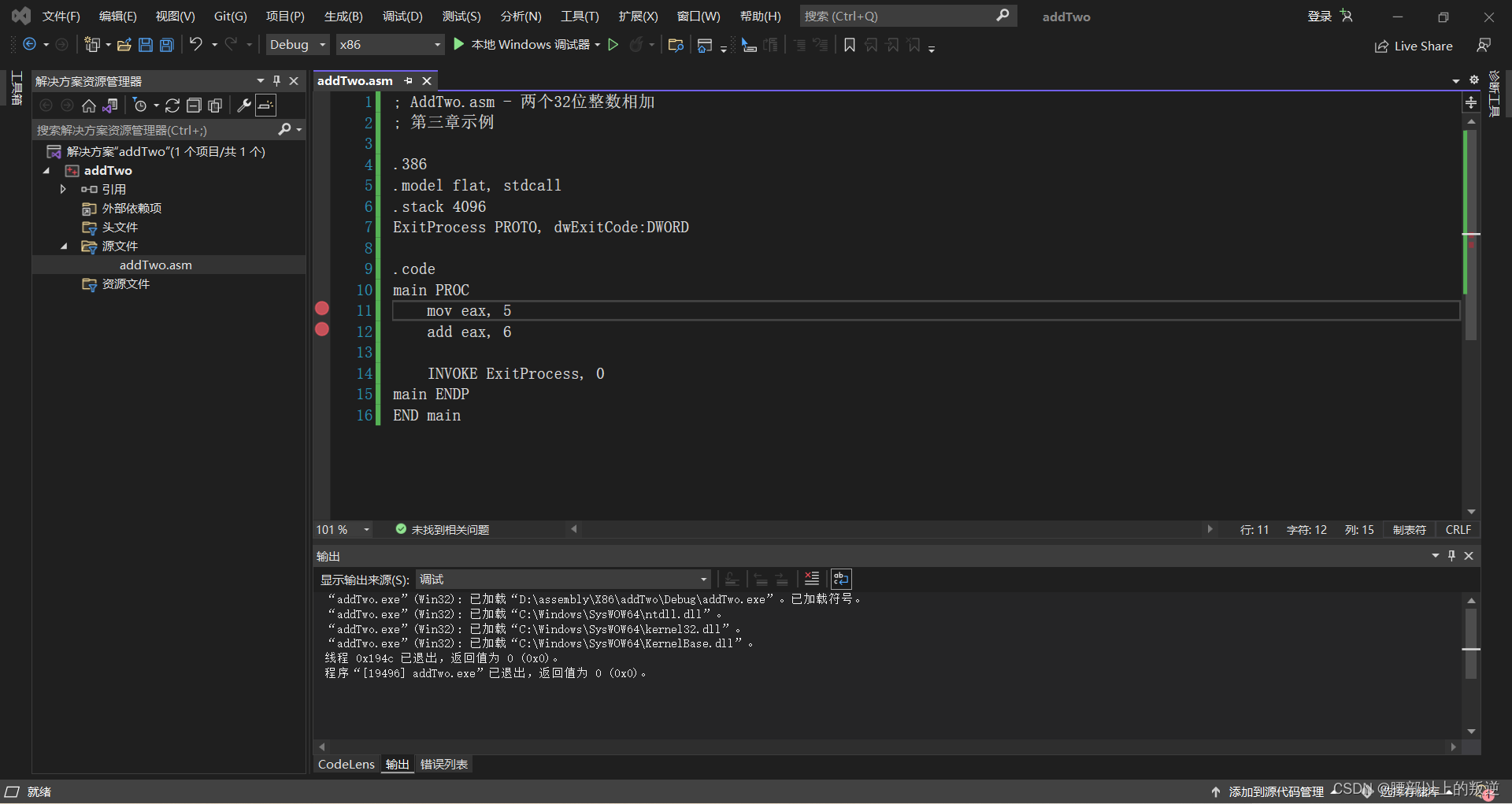Screen dimensions: 1512x804
Task: Click the bookmark toggle icon in toolbar
Action: pos(850,45)
